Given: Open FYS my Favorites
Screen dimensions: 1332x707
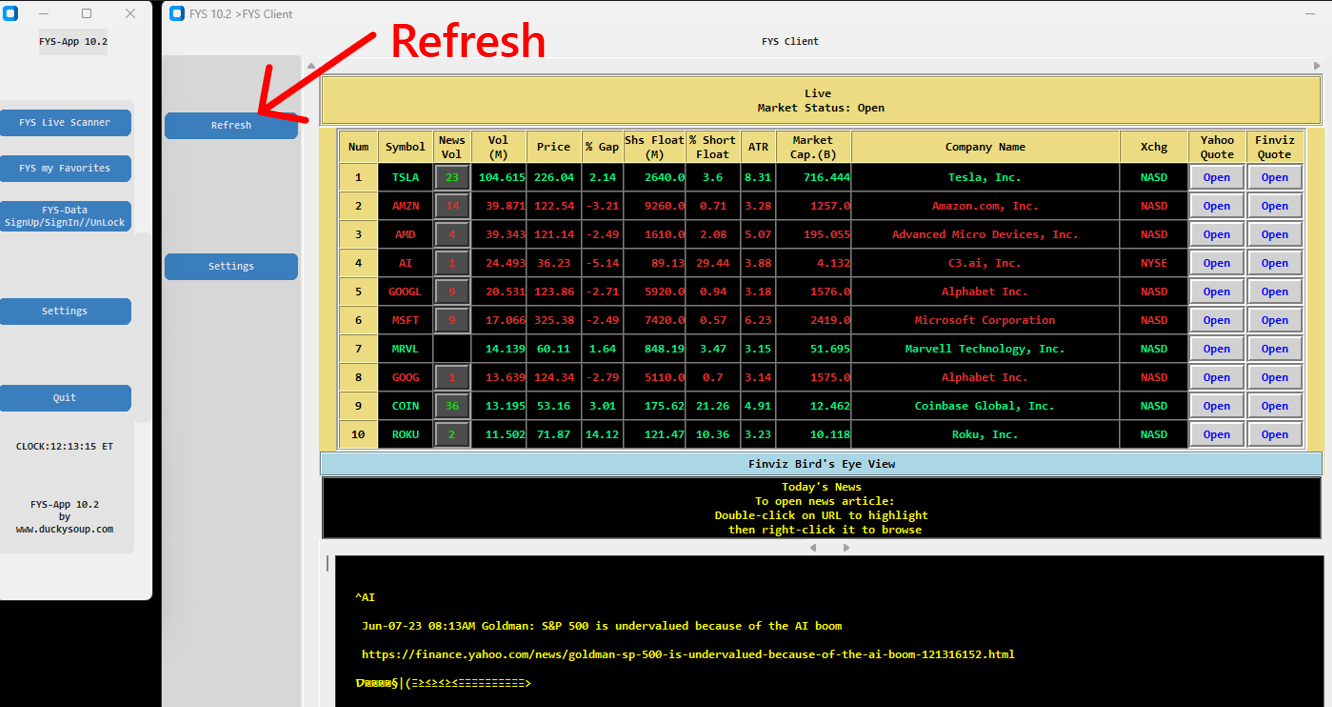Looking at the screenshot, I should tap(65, 168).
